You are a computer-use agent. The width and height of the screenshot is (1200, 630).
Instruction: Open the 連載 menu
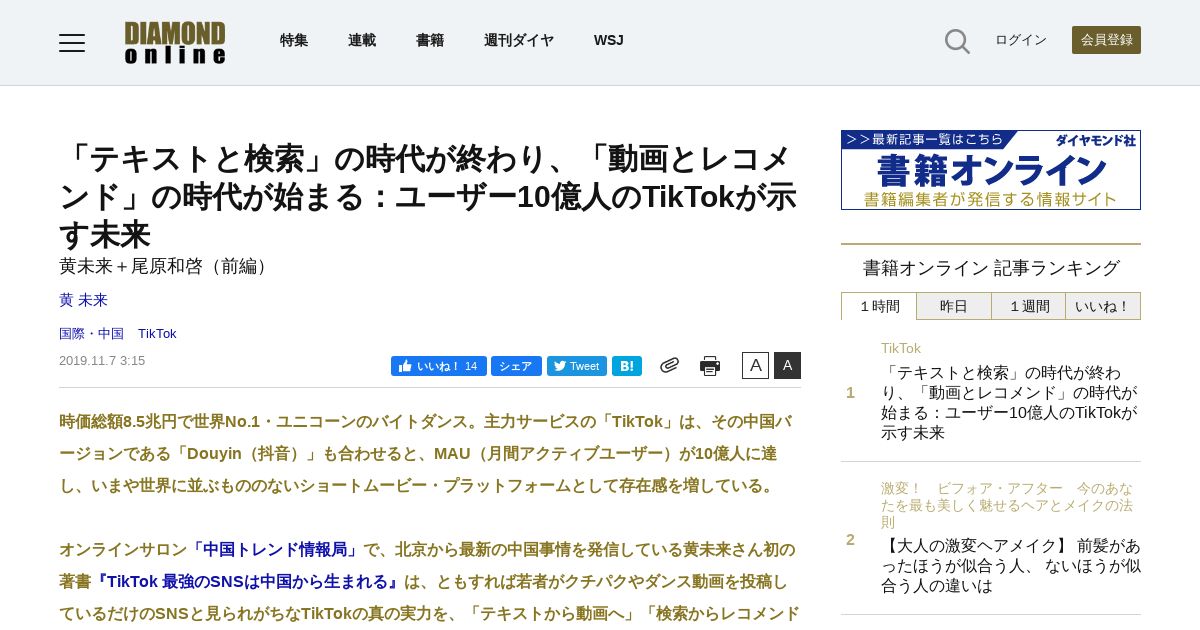coord(362,40)
